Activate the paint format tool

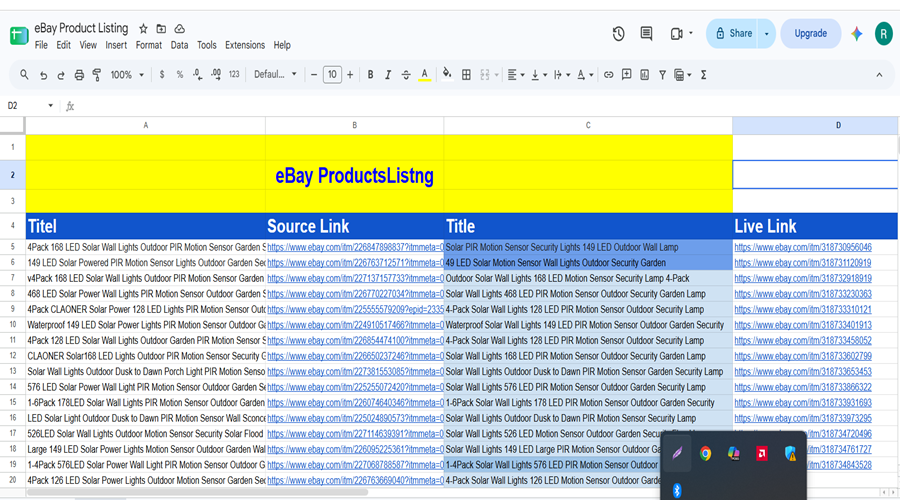[97, 75]
